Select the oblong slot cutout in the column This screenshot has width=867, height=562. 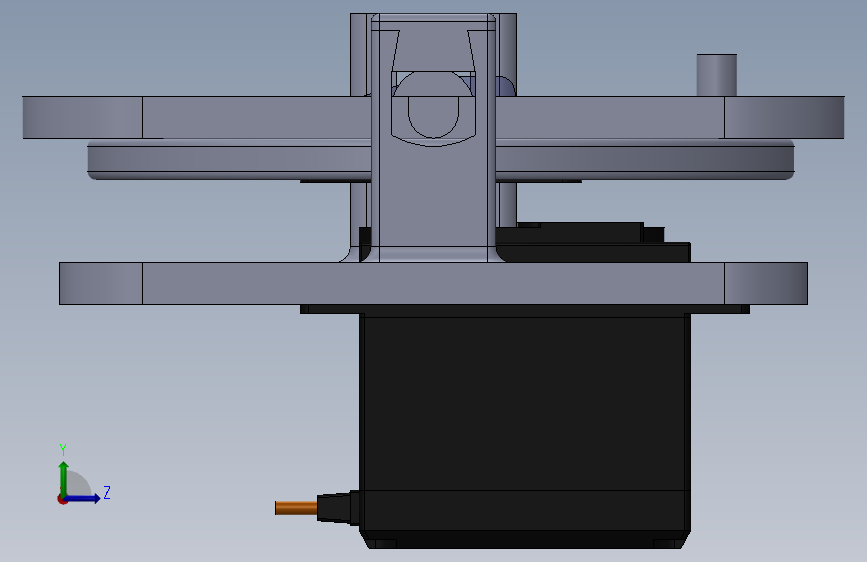pos(434,117)
